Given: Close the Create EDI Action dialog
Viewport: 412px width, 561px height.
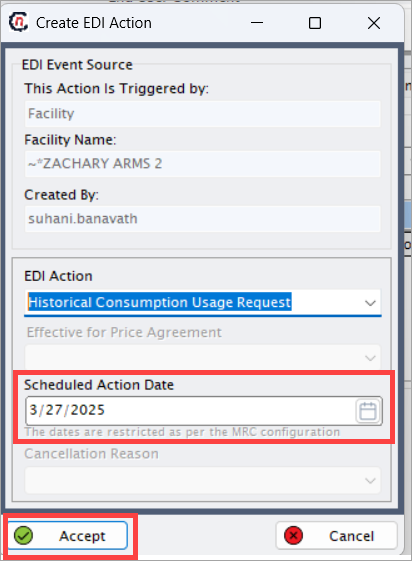Looking at the screenshot, I should [374, 23].
